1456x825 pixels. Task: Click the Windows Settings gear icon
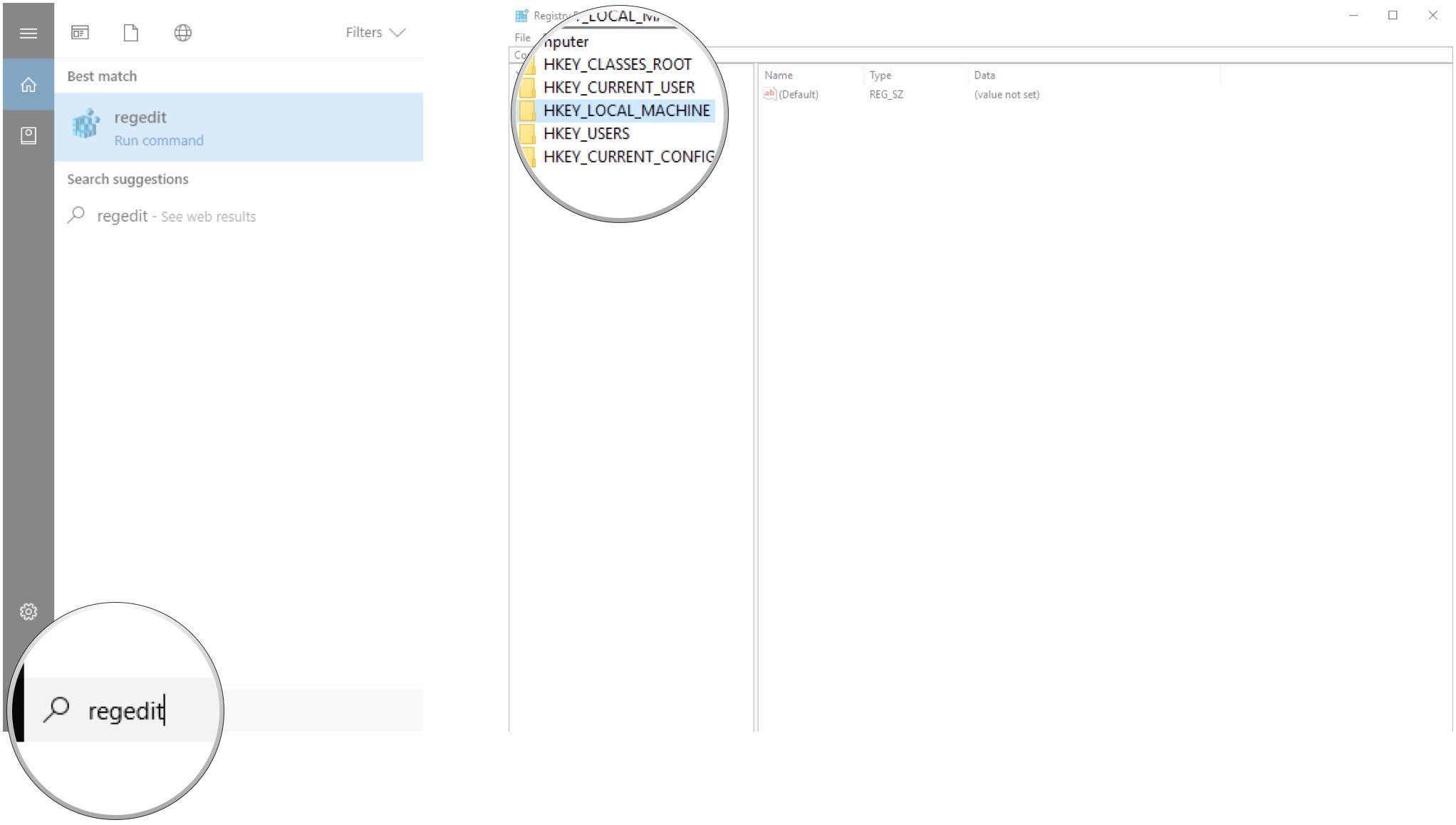(27, 611)
